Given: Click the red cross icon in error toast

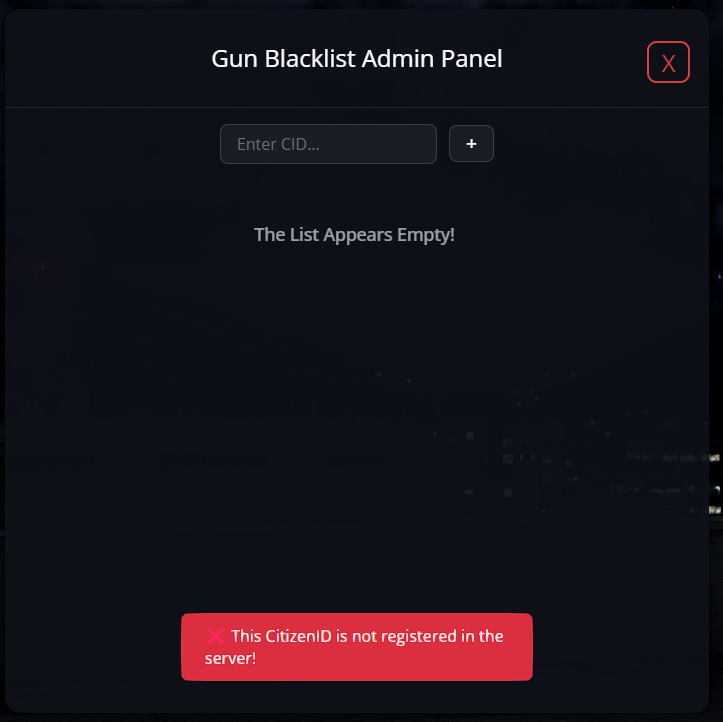Looking at the screenshot, I should (x=215, y=636).
